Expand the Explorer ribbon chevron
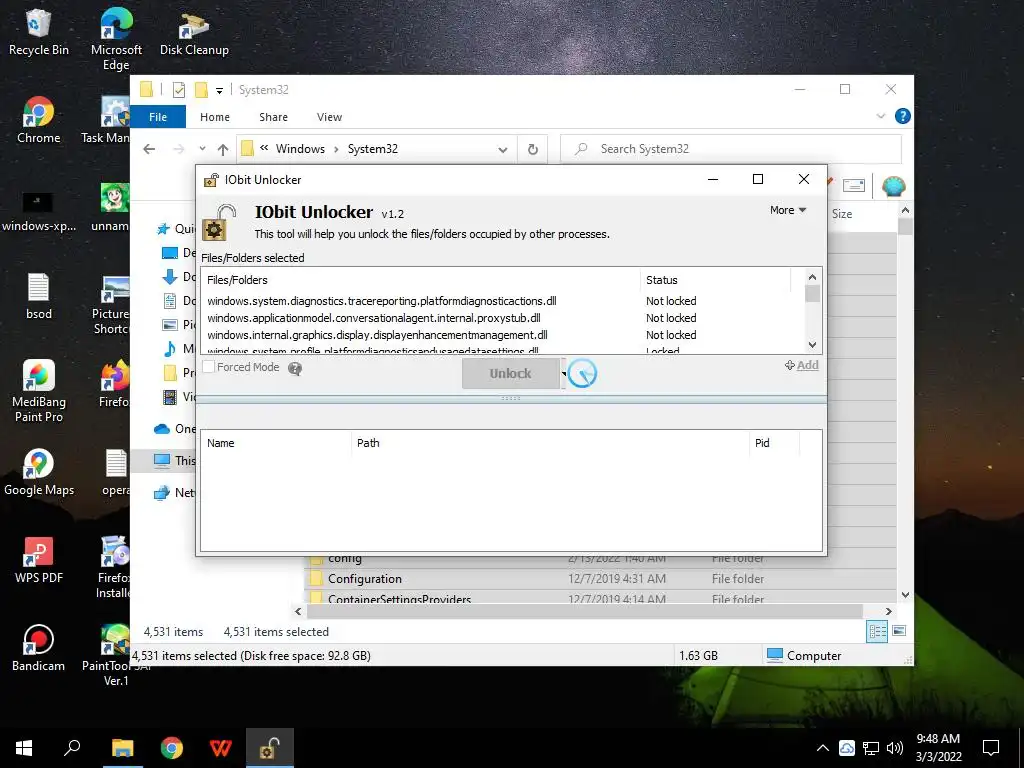The height and width of the screenshot is (768, 1024). [x=880, y=116]
